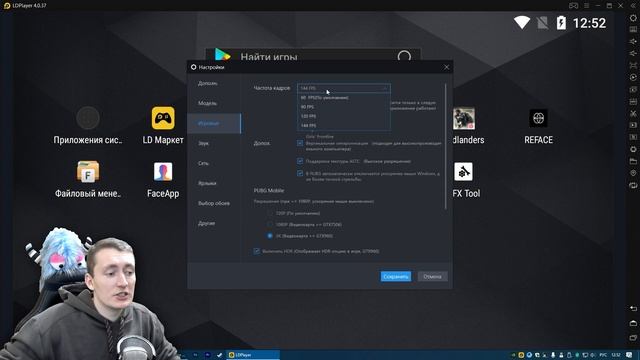Choose 90 FPS from dropdown list
This screenshot has width=640, height=360.
344,107
